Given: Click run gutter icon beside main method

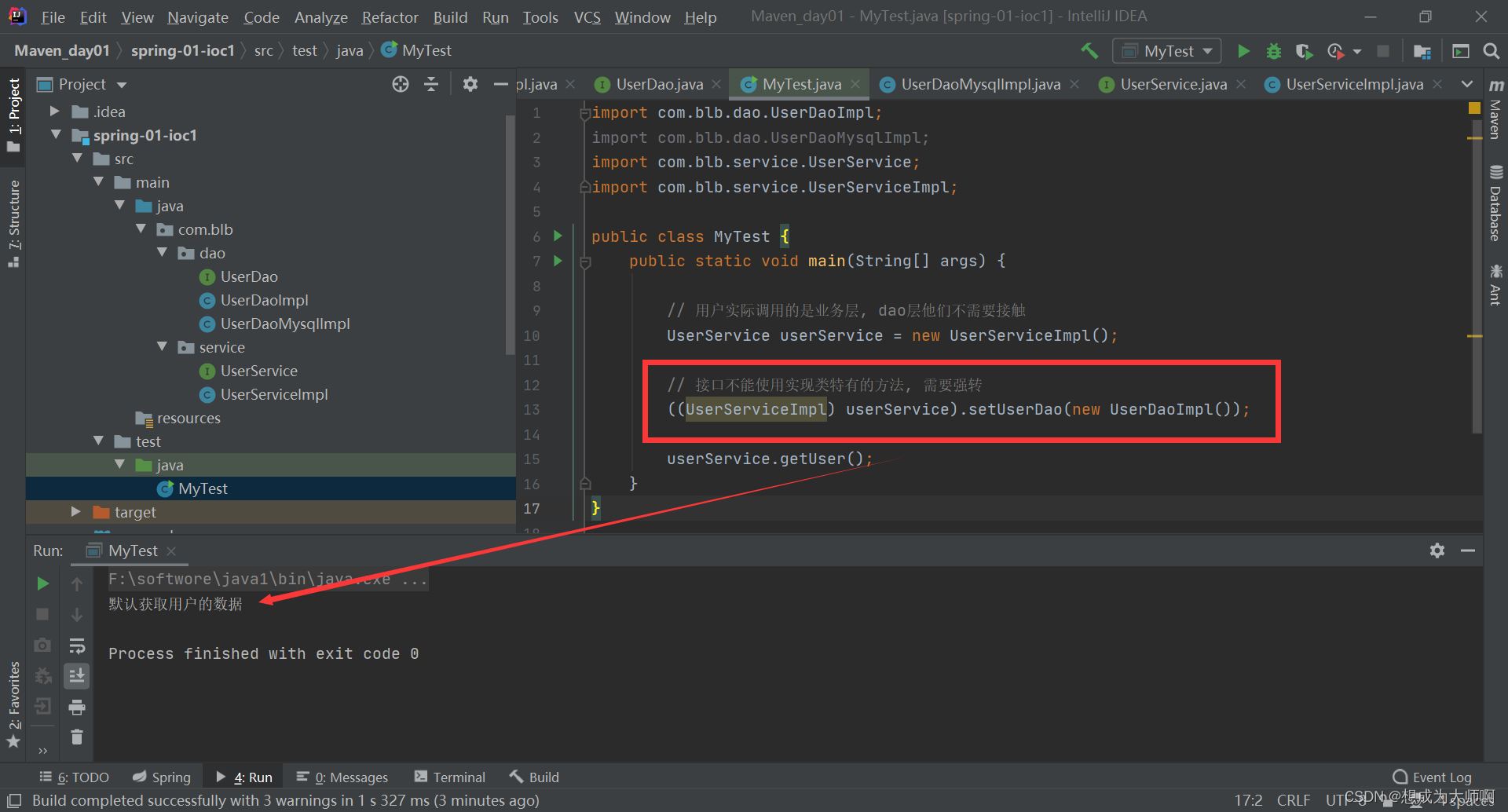Looking at the screenshot, I should click(x=558, y=261).
